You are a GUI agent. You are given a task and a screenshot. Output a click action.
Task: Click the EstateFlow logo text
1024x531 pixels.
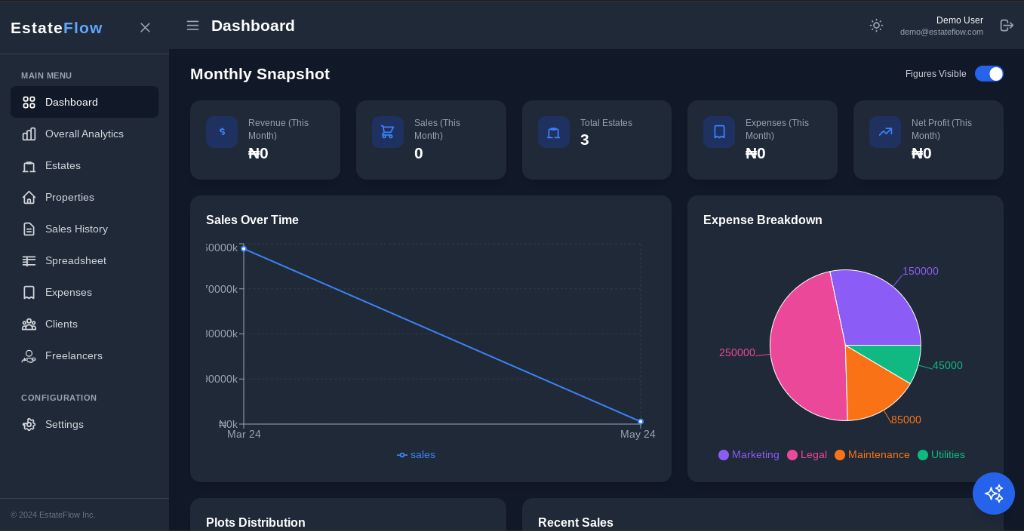(57, 28)
